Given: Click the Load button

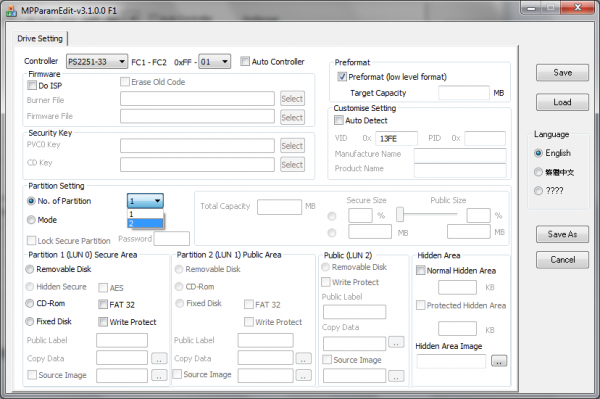Looking at the screenshot, I should tap(562, 102).
